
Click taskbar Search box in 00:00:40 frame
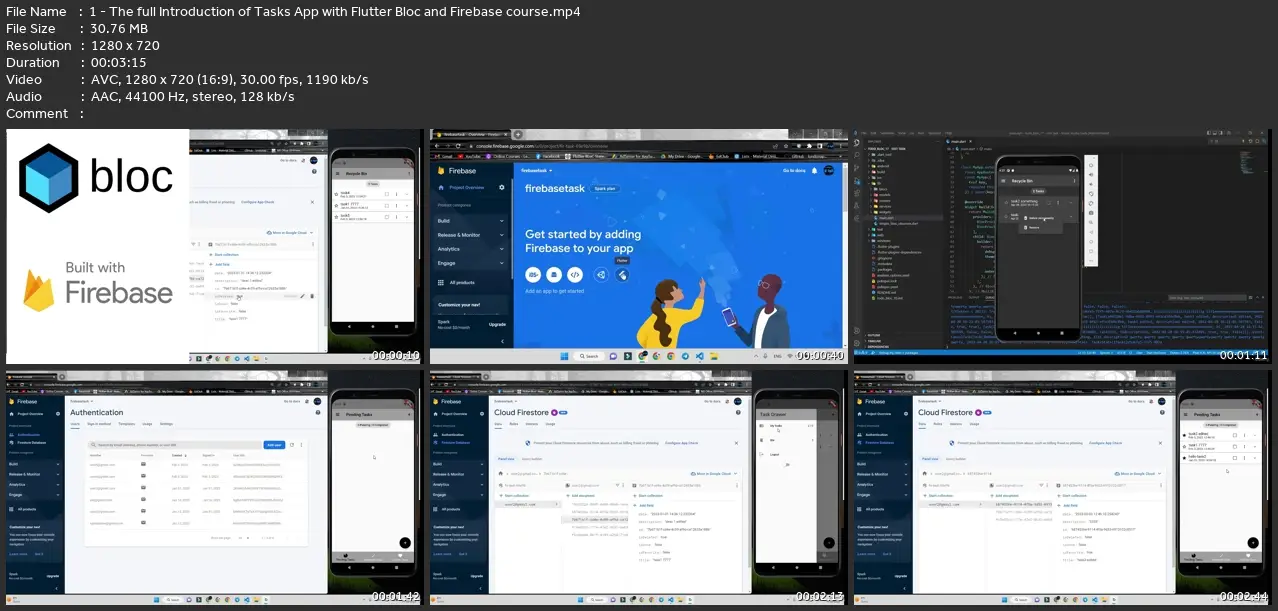click(589, 356)
